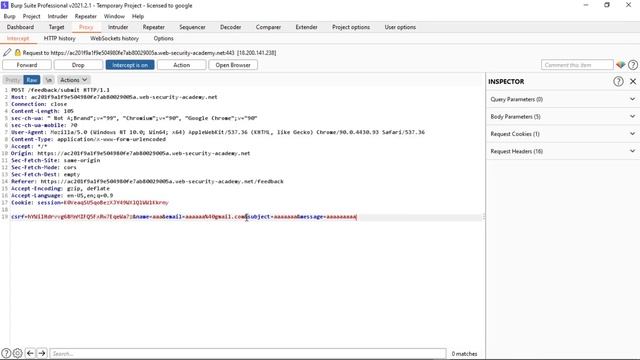Expand Query Parameters section

coord(563,99)
